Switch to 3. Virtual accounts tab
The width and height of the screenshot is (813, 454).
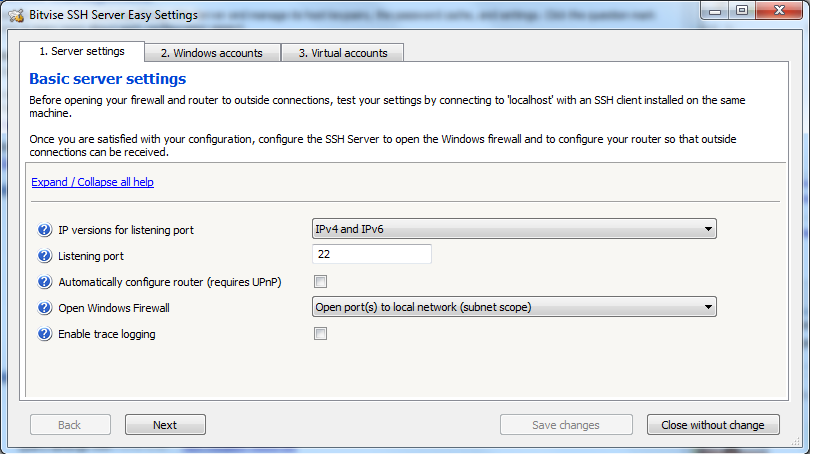[343, 53]
